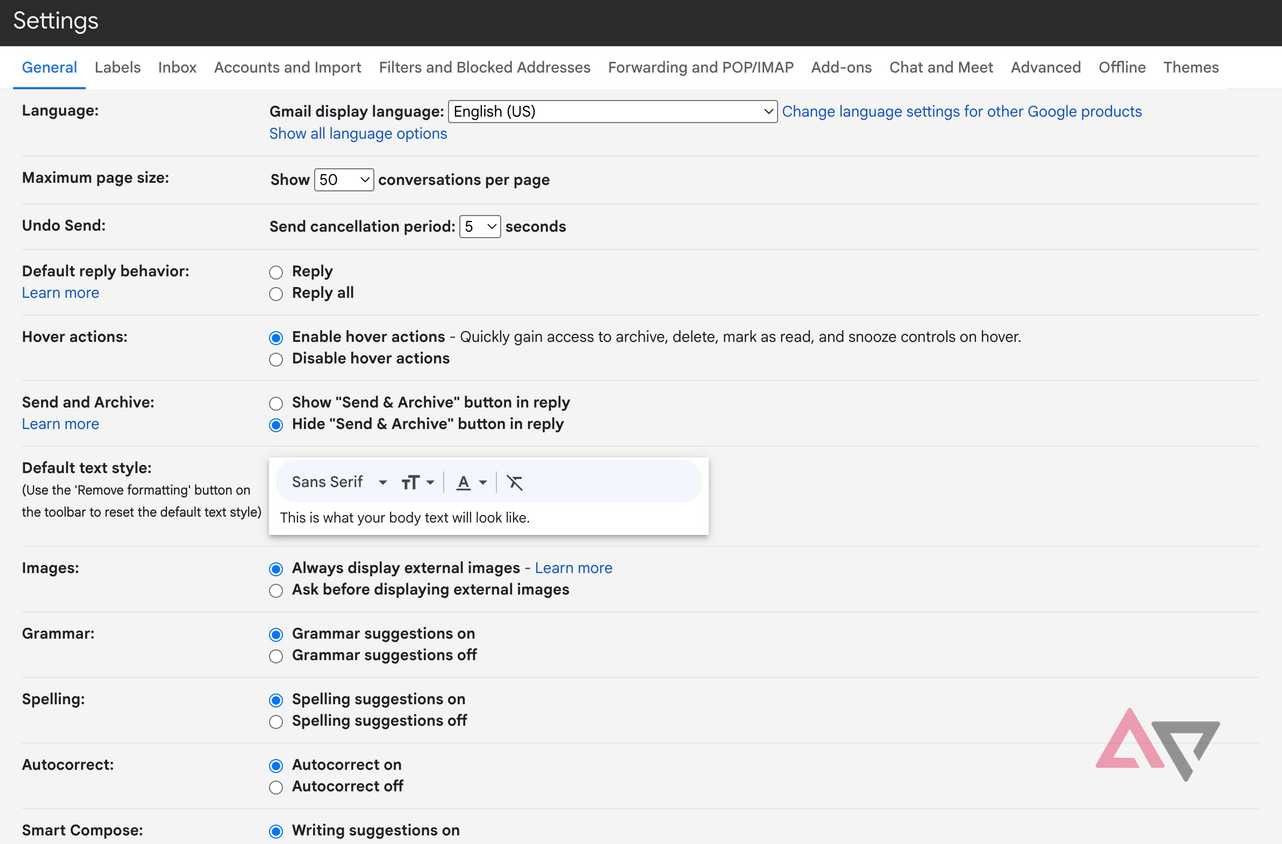Image resolution: width=1282 pixels, height=844 pixels.
Task: Select Hide "Send & Archive" button in reply
Action: [276, 425]
